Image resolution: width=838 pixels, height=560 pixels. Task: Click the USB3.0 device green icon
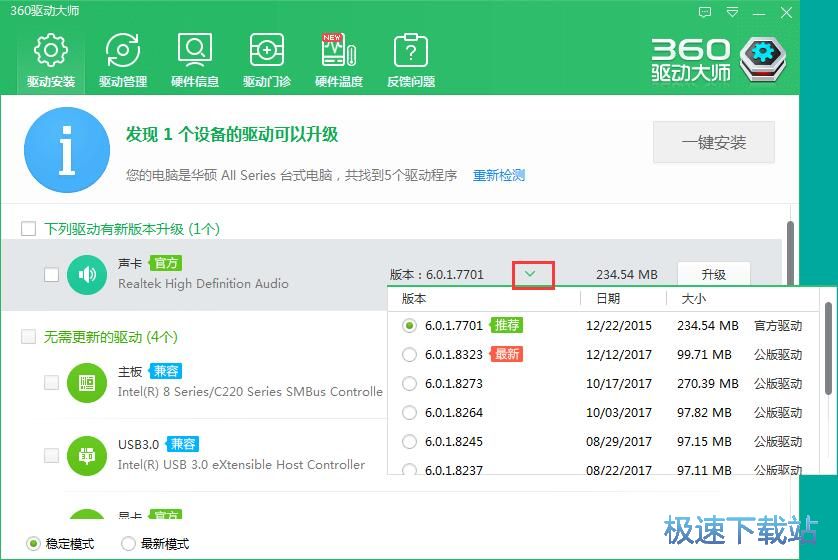(x=87, y=456)
